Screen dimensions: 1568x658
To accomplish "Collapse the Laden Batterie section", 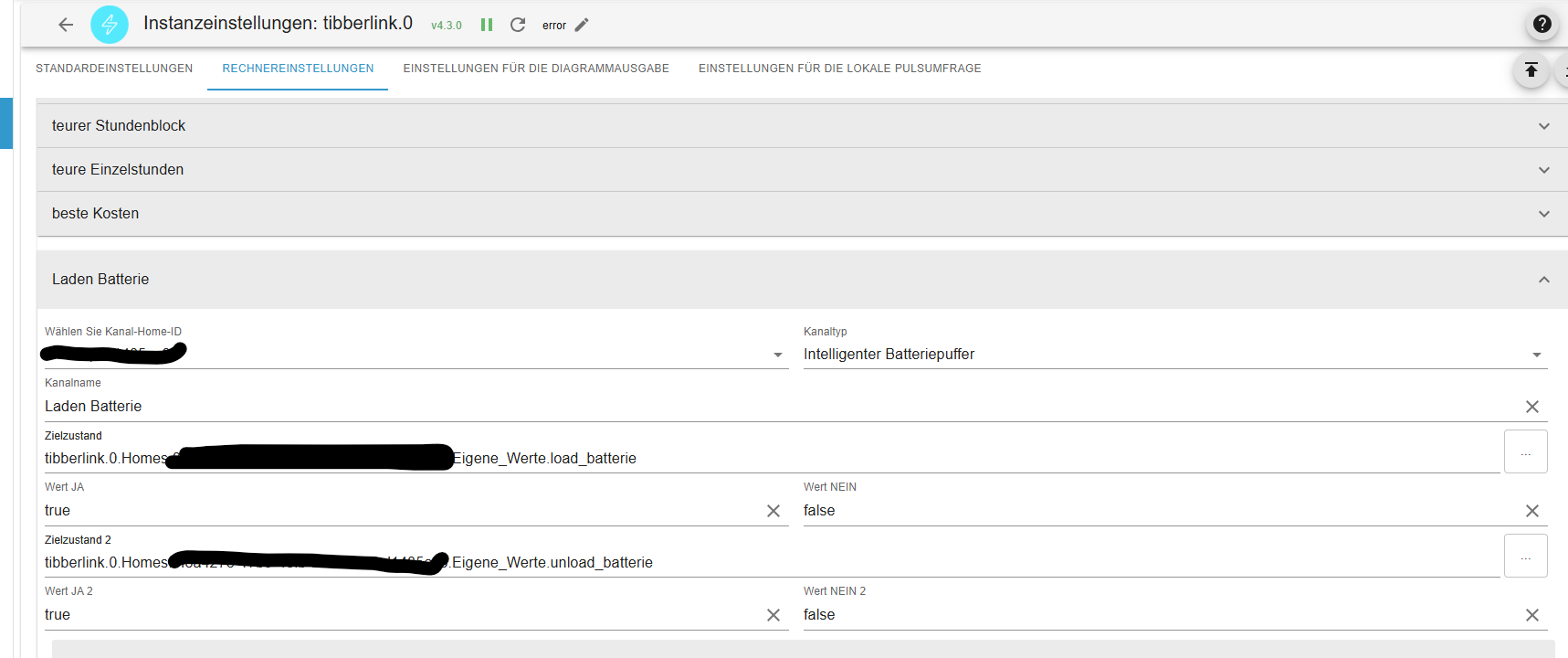I will tap(1544, 280).
